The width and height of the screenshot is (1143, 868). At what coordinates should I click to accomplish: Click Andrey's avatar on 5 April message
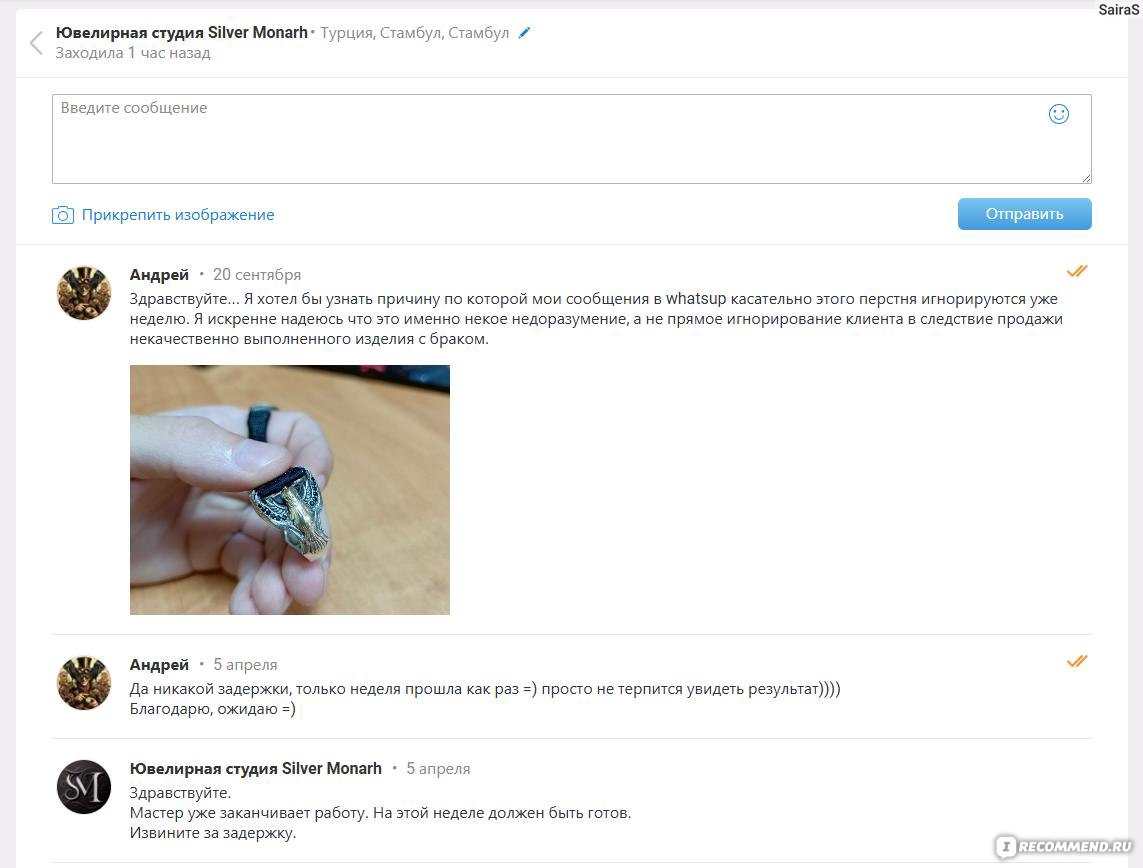click(x=84, y=683)
